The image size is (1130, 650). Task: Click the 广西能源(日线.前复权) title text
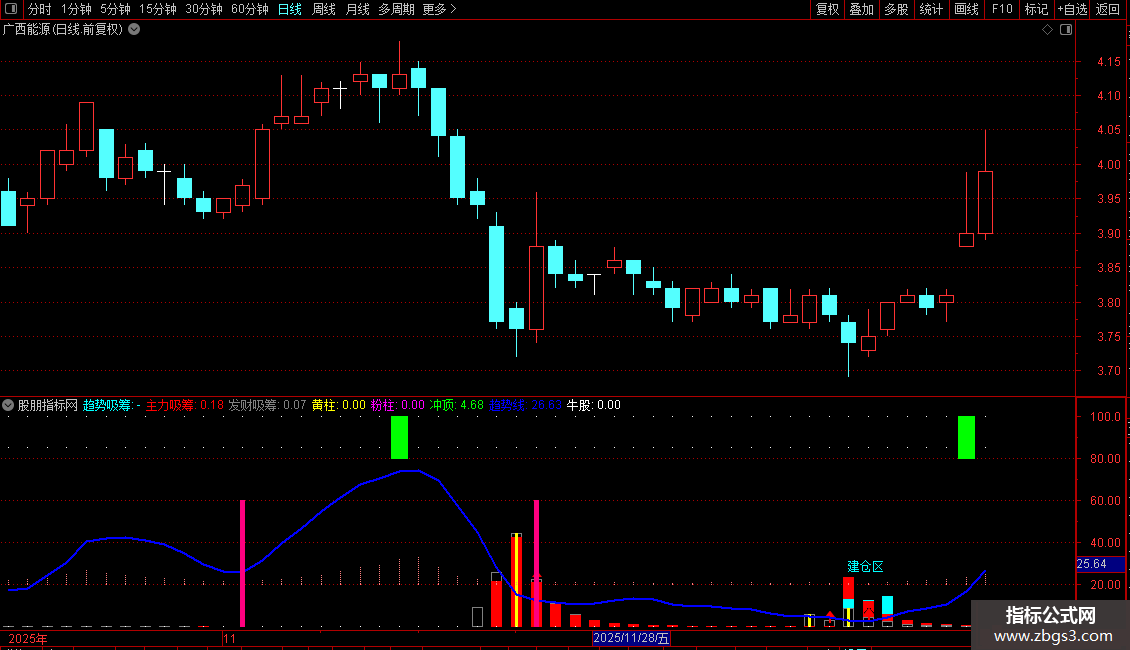63,30
